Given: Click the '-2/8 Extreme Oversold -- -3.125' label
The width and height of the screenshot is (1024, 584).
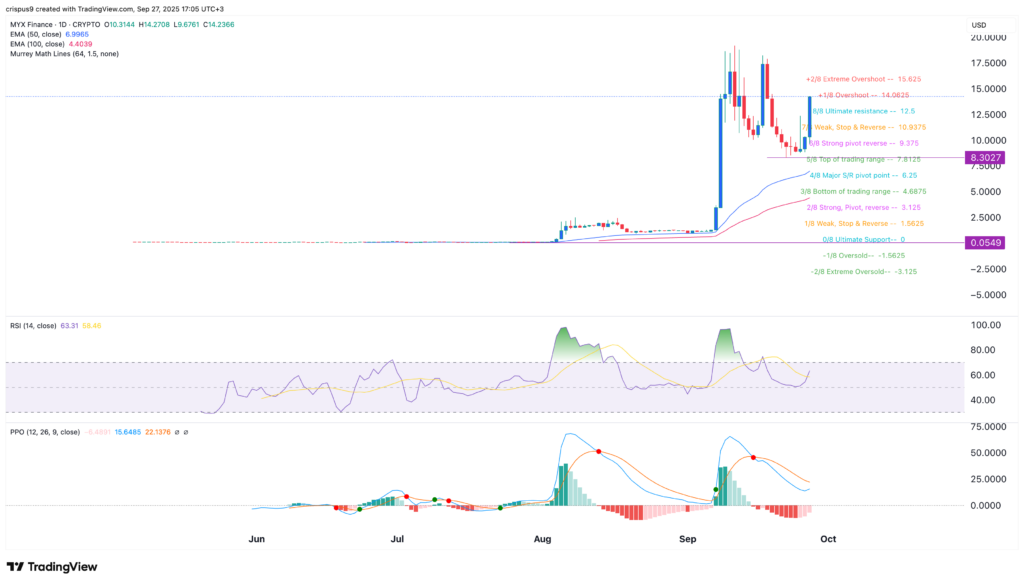Looking at the screenshot, I should coord(863,272).
